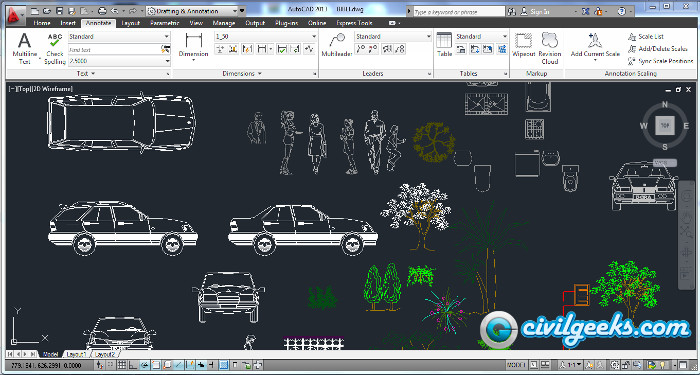Select the Multiline Text tool

(x=25, y=48)
